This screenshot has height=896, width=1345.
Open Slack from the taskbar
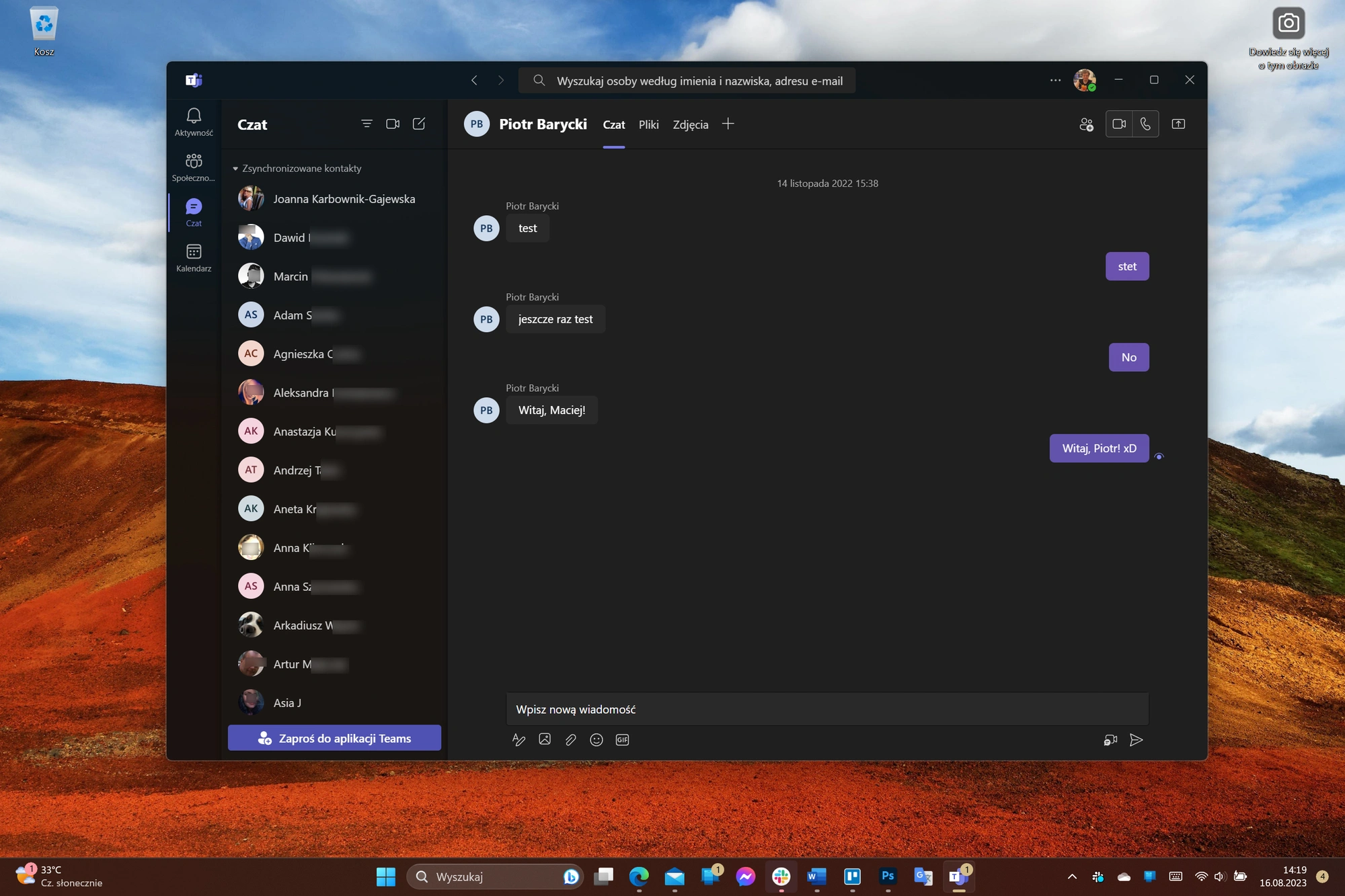781,877
